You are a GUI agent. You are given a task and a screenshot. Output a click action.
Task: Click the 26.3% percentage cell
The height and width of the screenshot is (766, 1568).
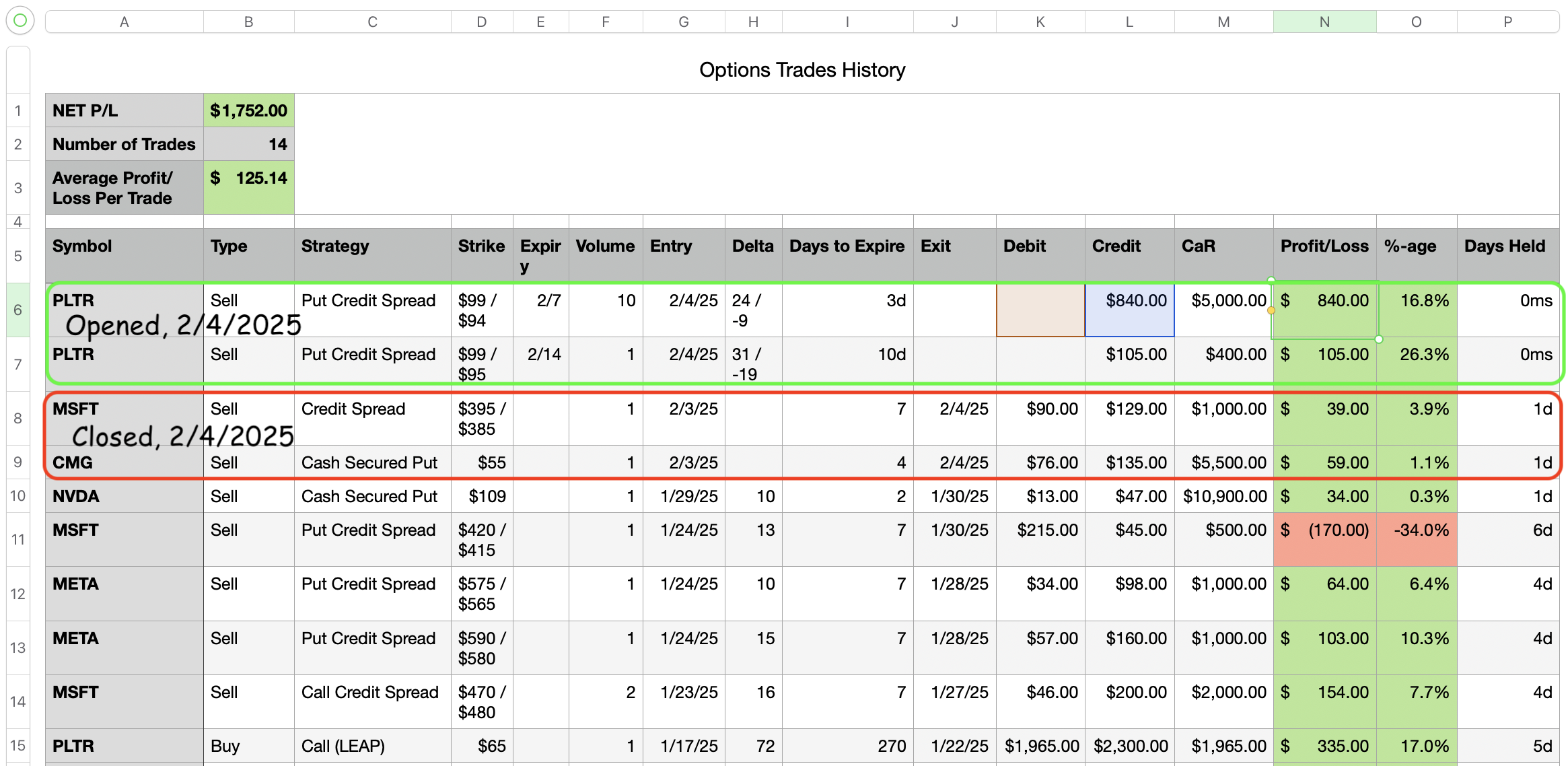[x=1417, y=364]
